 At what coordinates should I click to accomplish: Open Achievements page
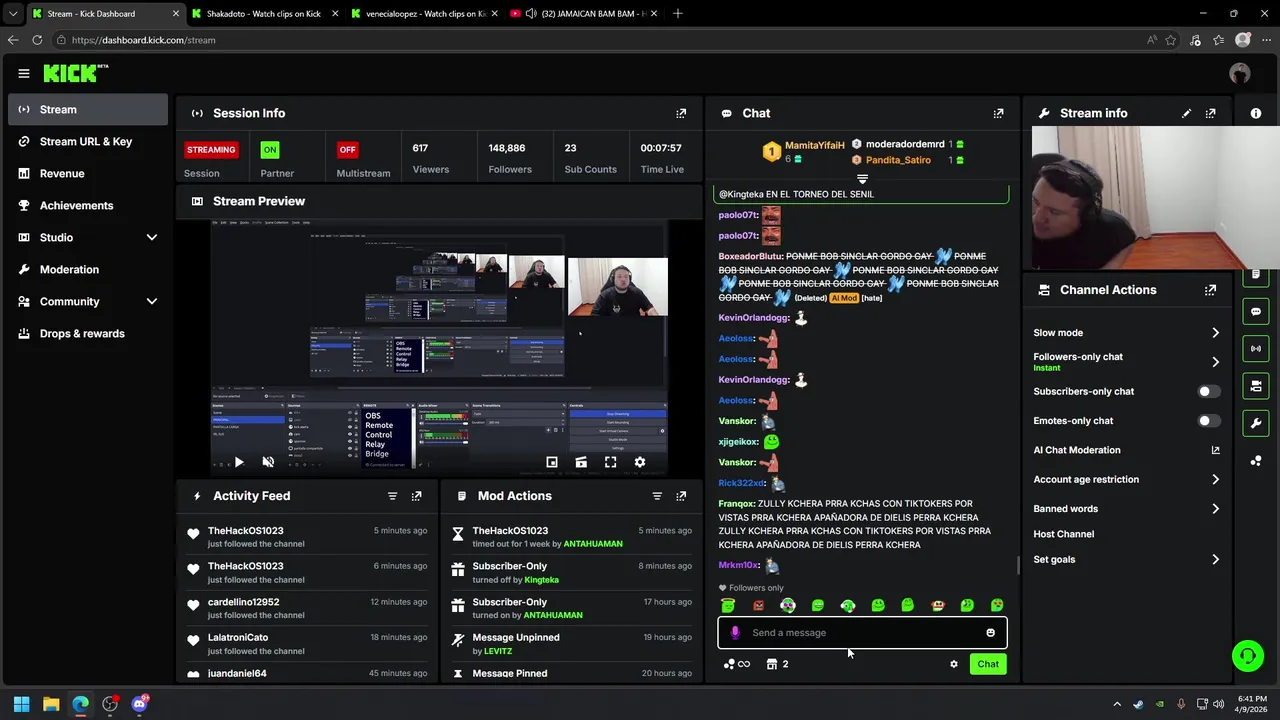click(x=88, y=205)
